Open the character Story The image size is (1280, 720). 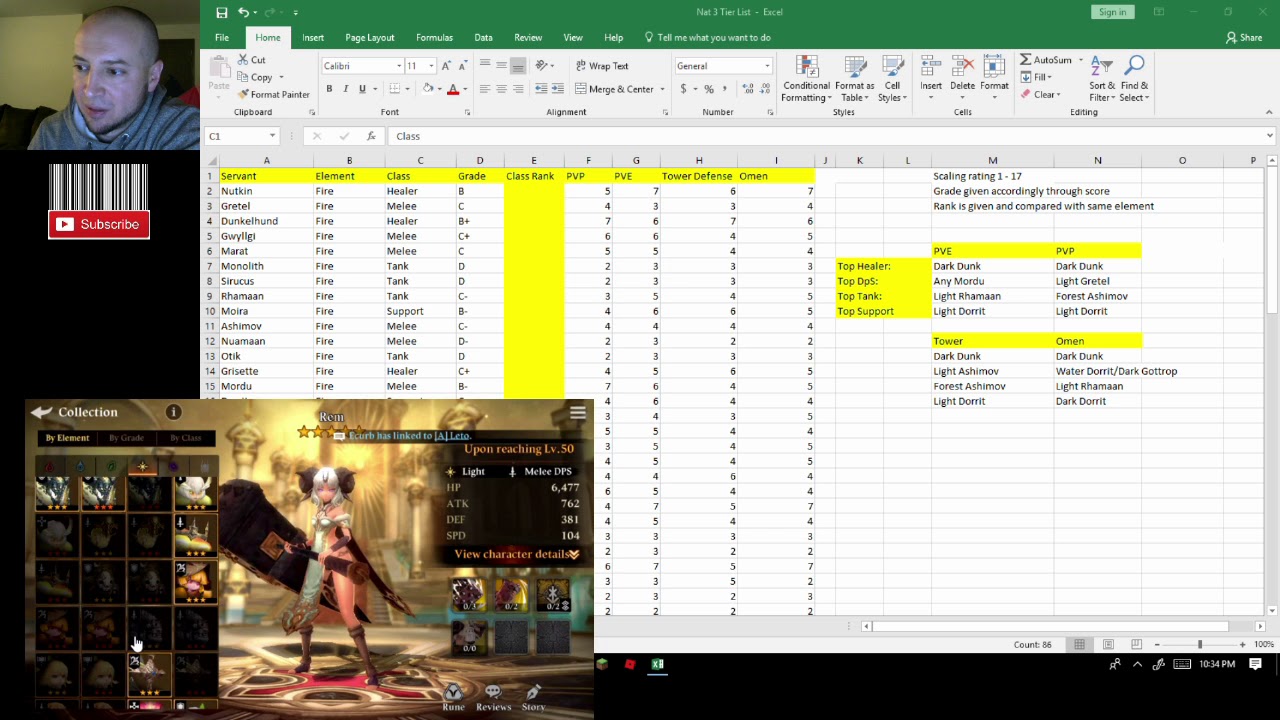[533, 697]
